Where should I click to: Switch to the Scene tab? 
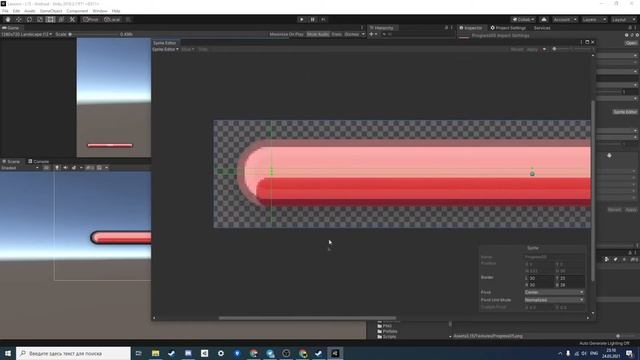pos(11,162)
